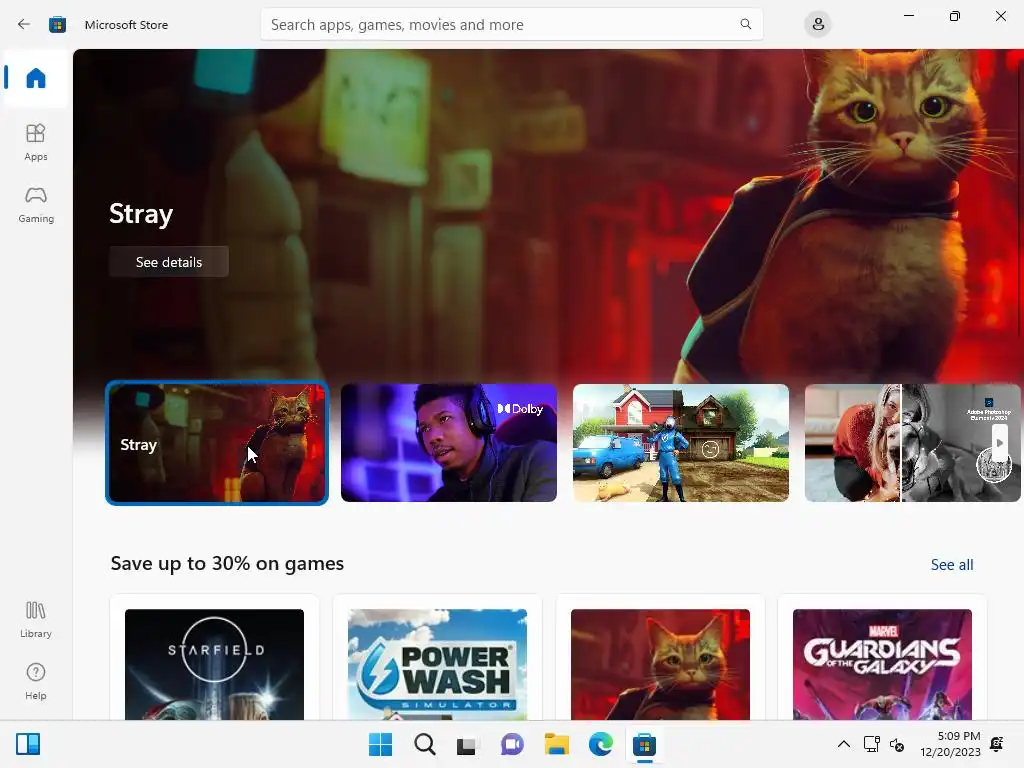Click Microsoft Store taskbar icon
Screen dimensions: 1024x768
[645, 744]
